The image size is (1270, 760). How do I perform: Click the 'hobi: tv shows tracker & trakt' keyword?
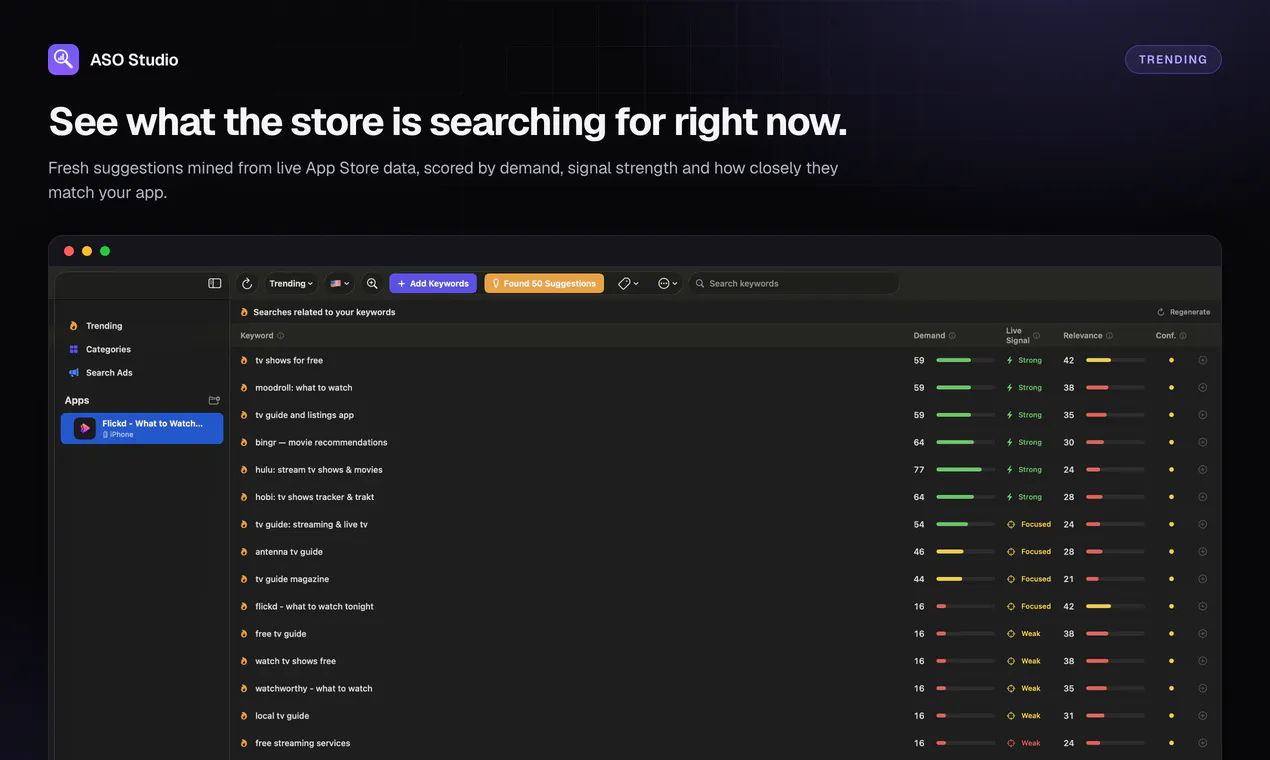tap(315, 497)
